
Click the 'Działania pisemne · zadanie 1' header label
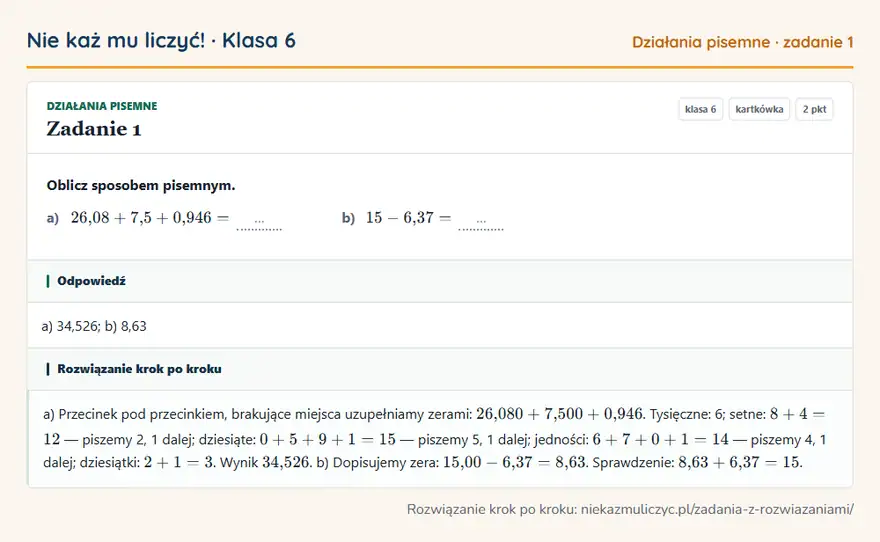(x=742, y=42)
